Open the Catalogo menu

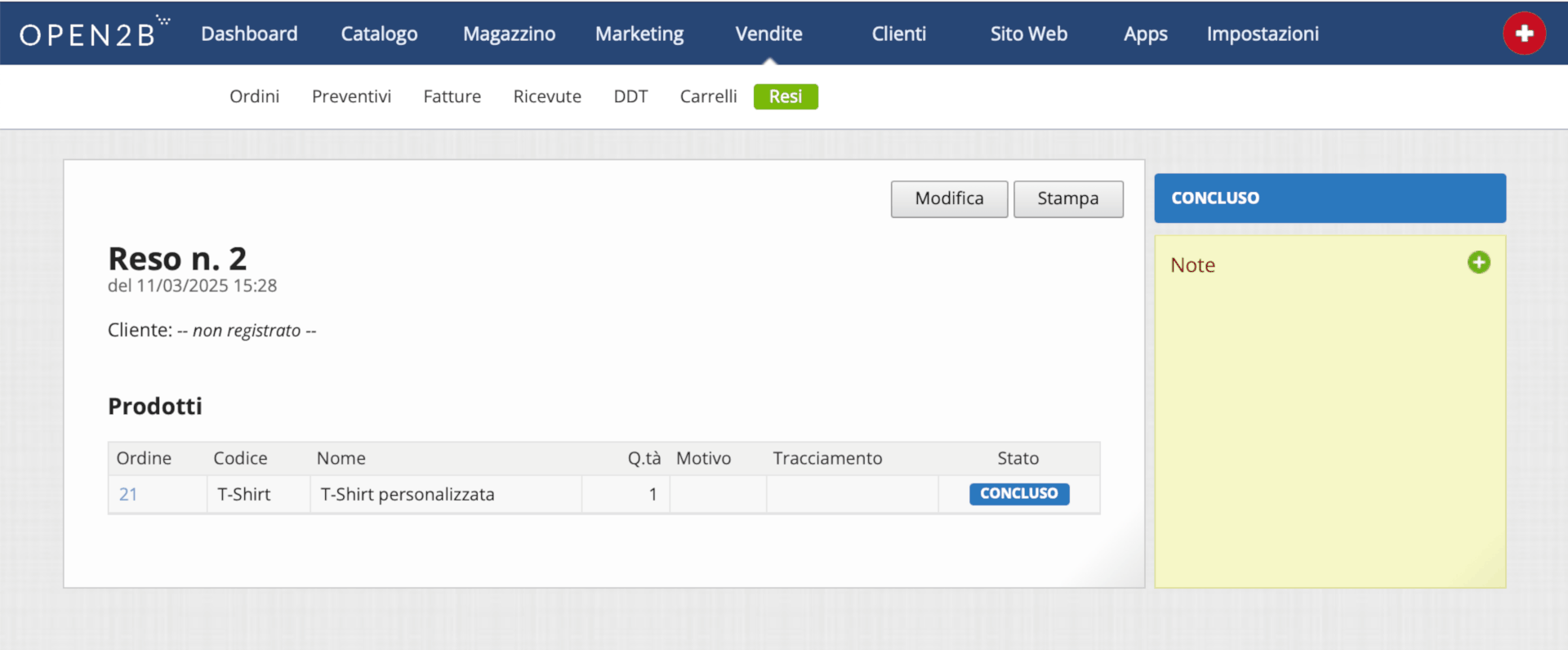tap(379, 33)
